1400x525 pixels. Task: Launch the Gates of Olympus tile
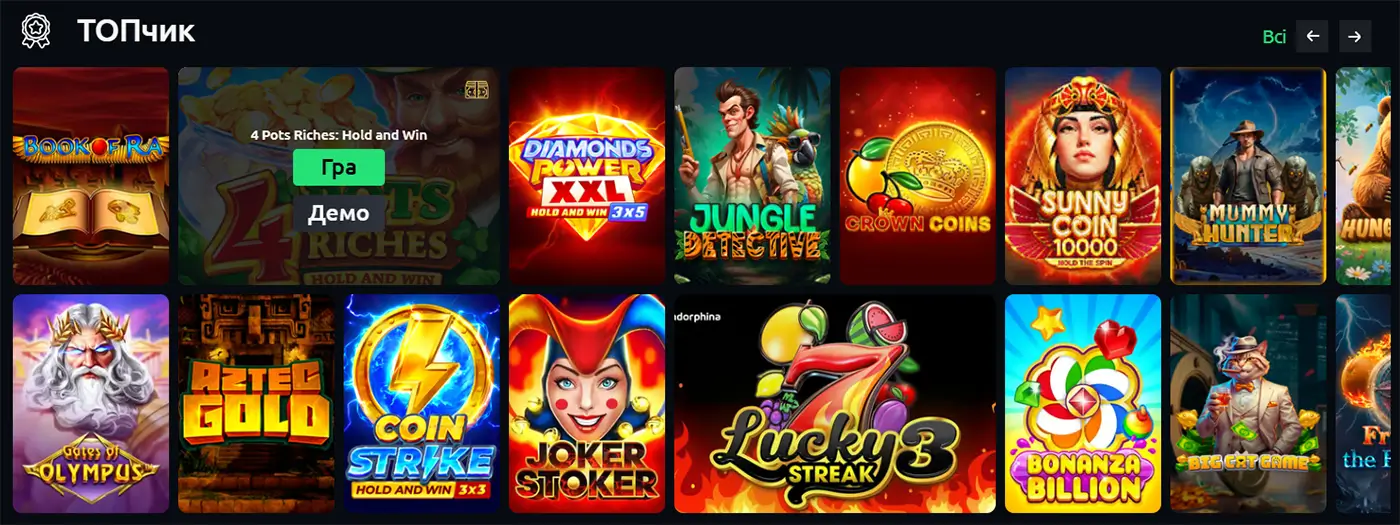pos(91,403)
